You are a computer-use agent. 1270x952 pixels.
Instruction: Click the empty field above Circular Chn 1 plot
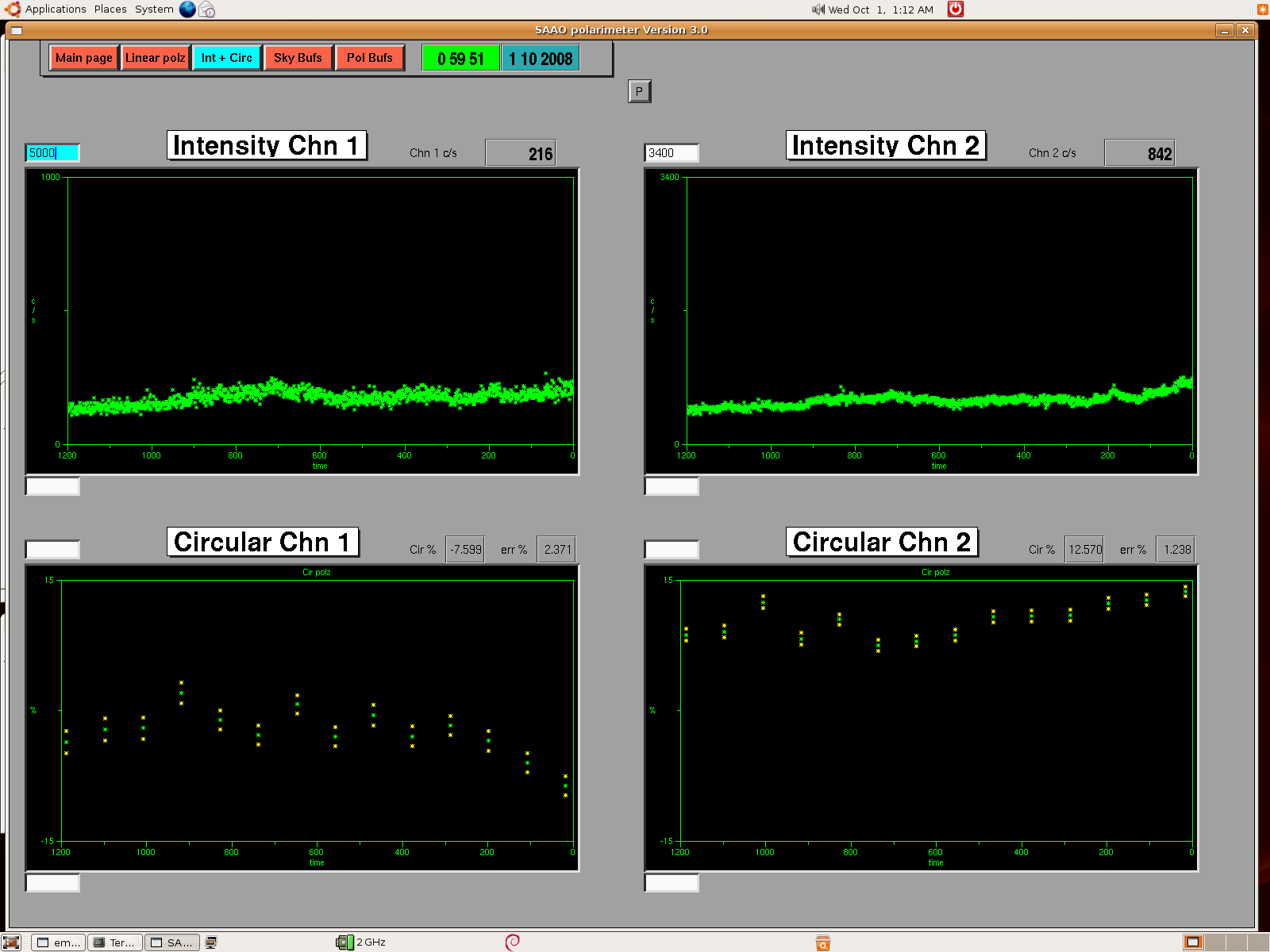pos(52,549)
